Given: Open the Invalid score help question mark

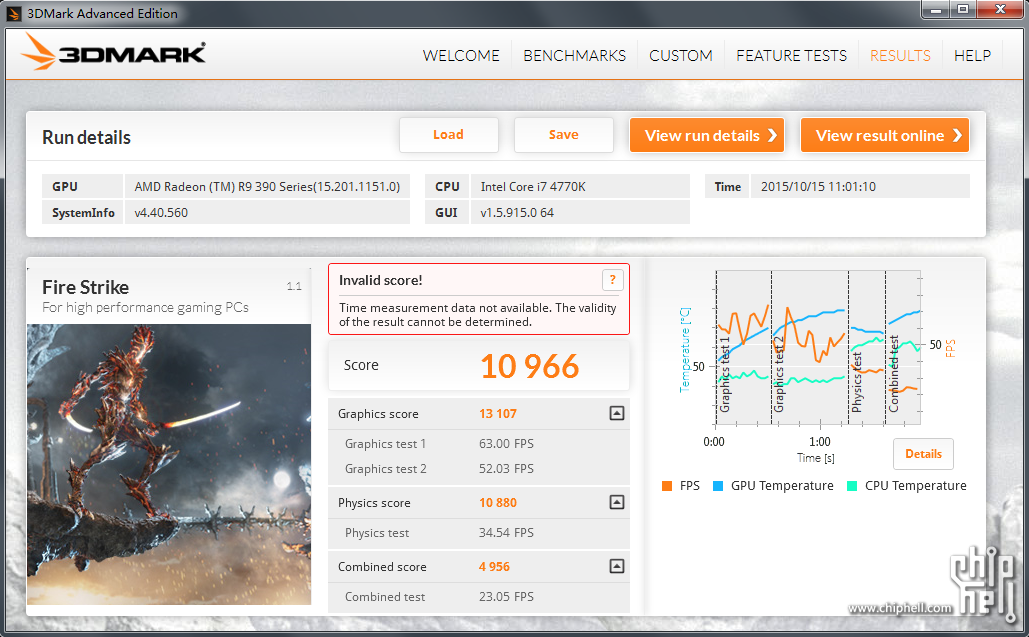Looking at the screenshot, I should 612,280.
